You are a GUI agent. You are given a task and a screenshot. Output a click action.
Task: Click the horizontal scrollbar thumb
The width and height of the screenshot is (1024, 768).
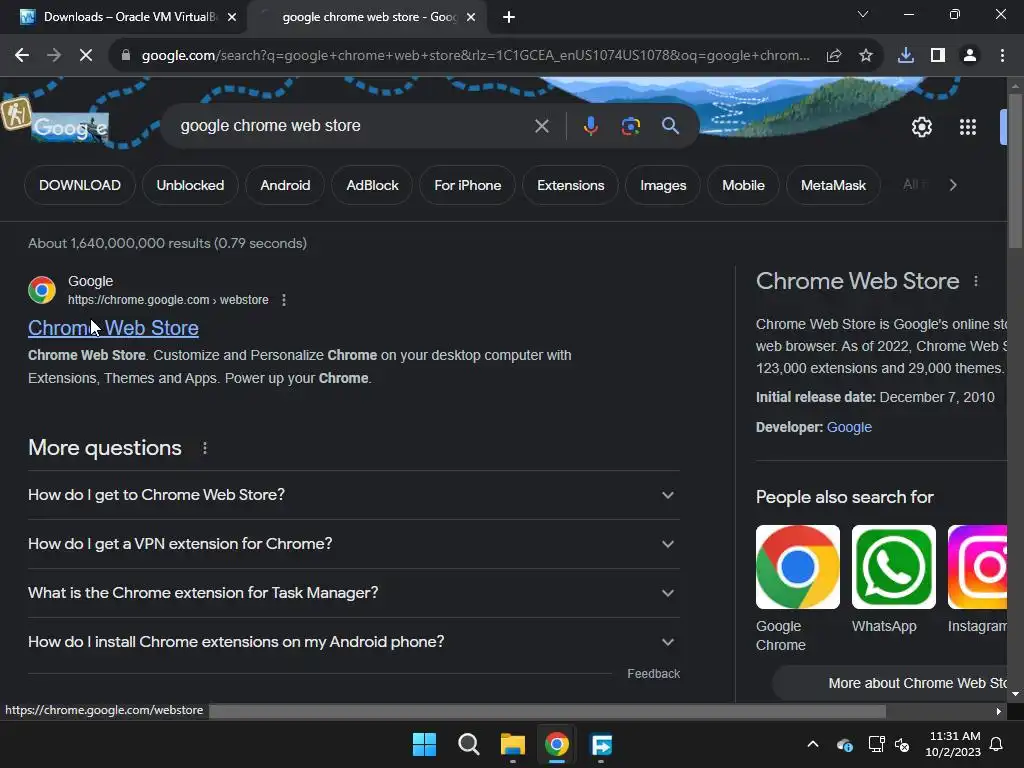547,711
